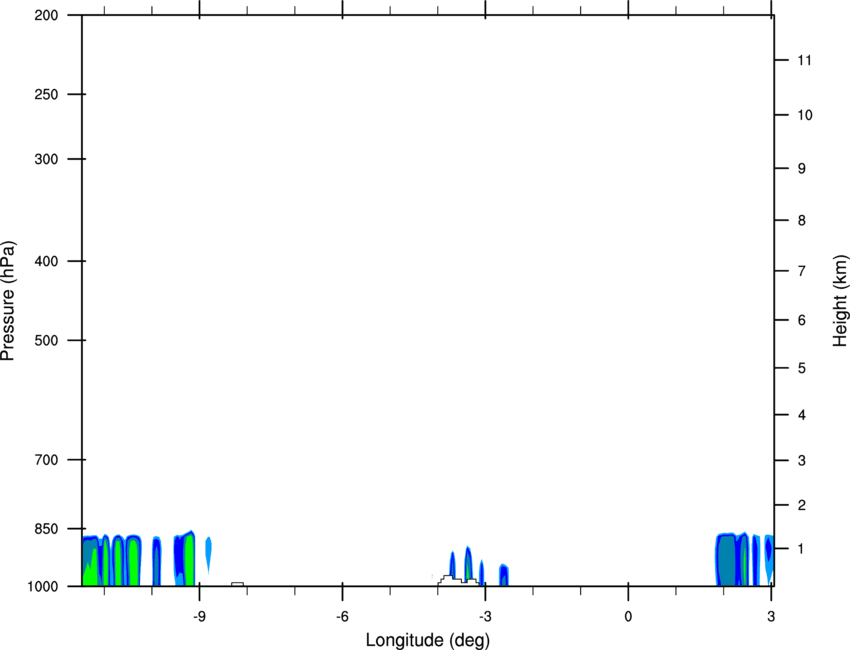Click the 3 longitude tick label
Viewport: 850px width, 650px height.
click(x=771, y=616)
